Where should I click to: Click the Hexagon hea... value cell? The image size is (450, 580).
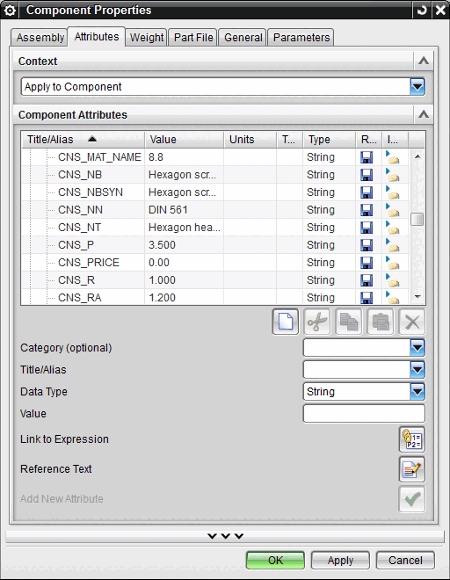point(184,227)
